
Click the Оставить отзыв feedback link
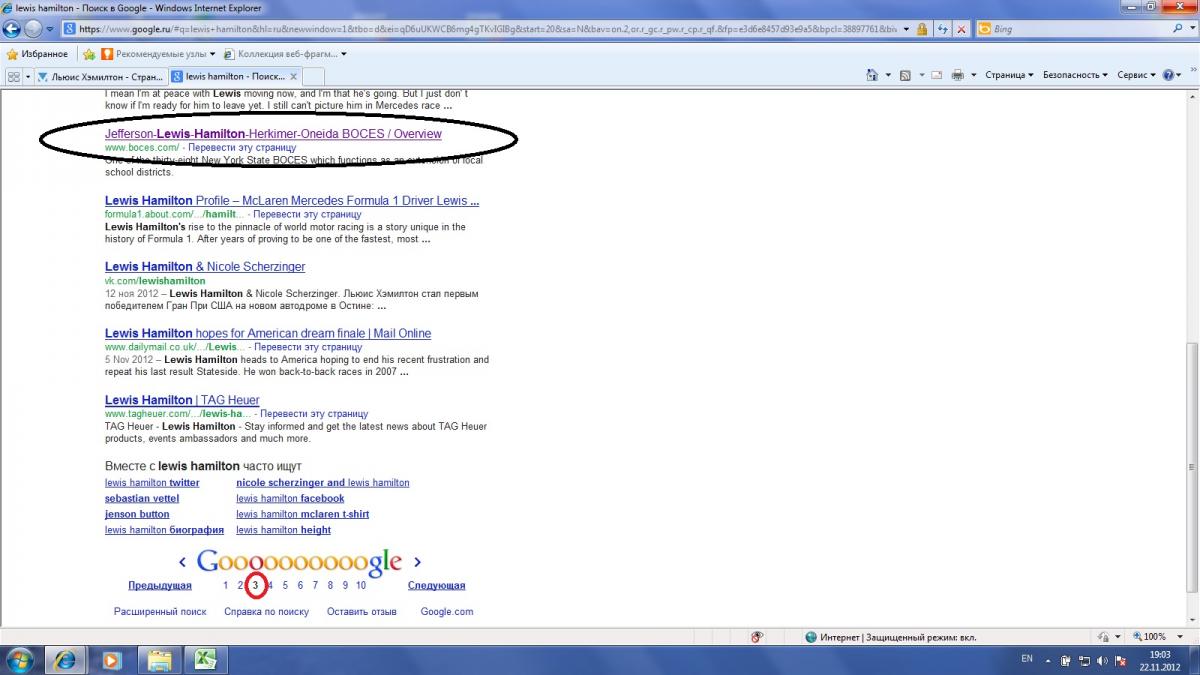point(362,611)
